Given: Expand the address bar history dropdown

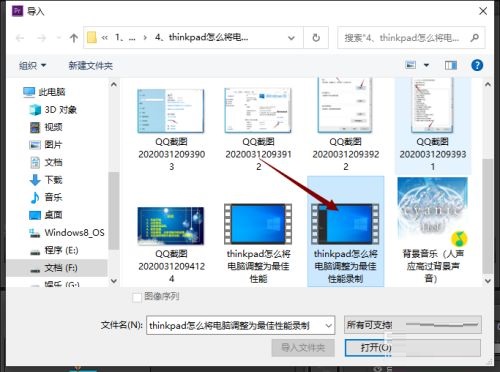Looking at the screenshot, I should 291,38.
